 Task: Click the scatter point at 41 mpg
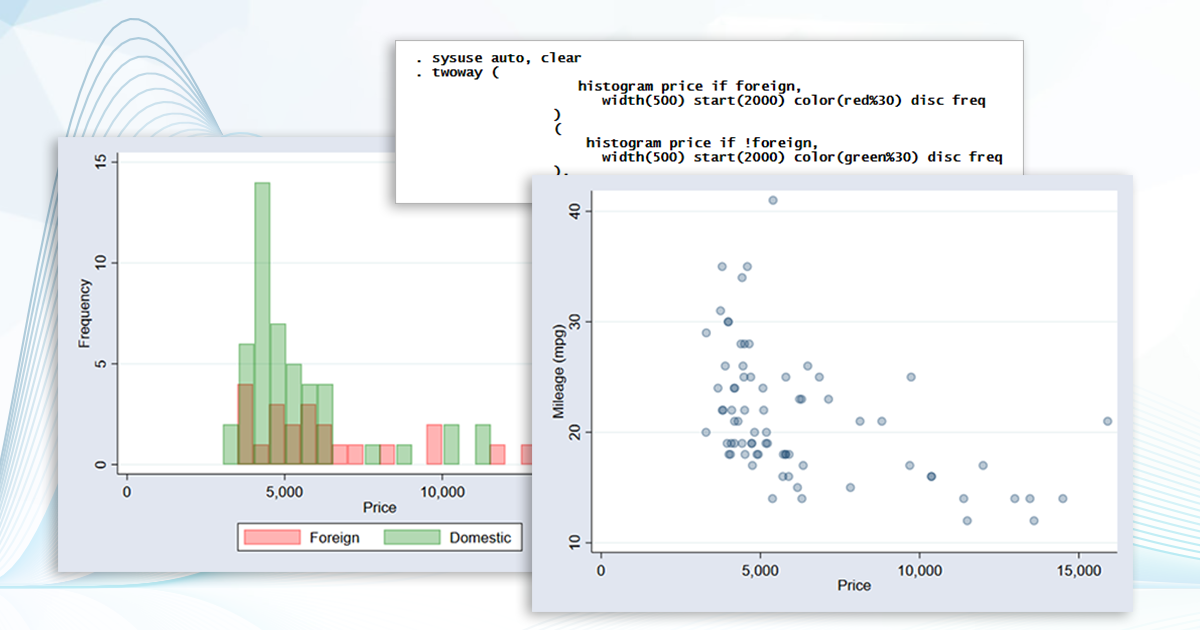click(x=773, y=200)
